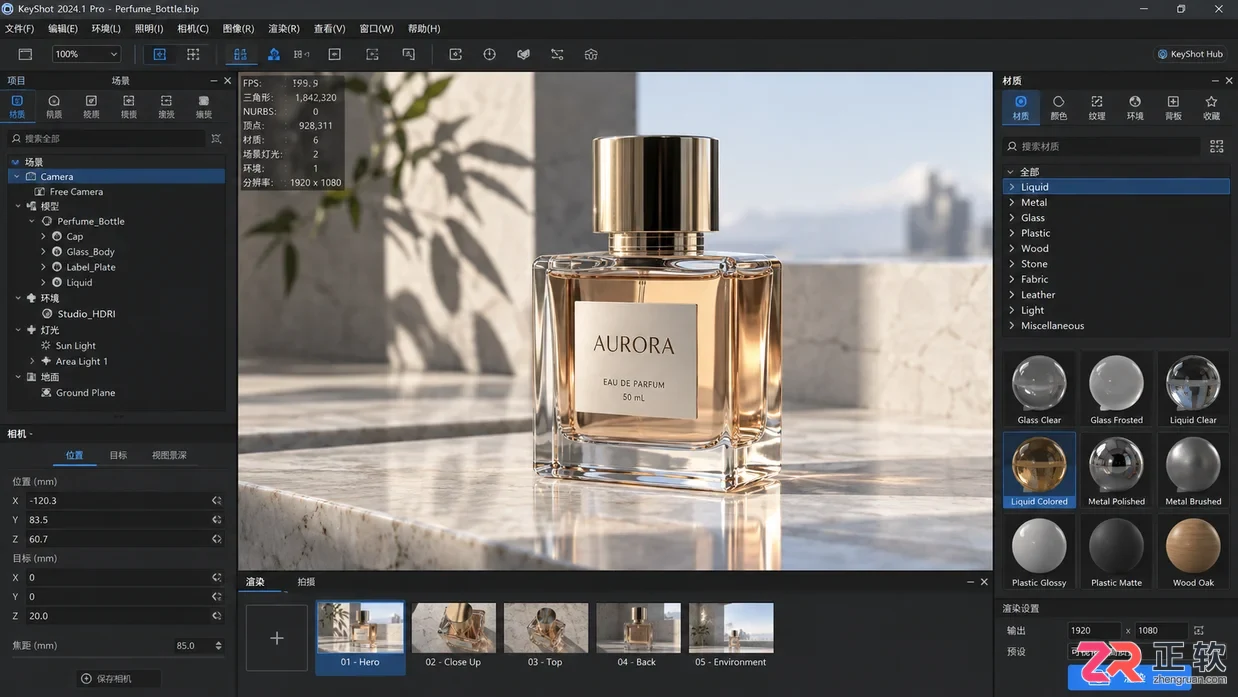Open the 100% zoom dropdown

[86, 54]
